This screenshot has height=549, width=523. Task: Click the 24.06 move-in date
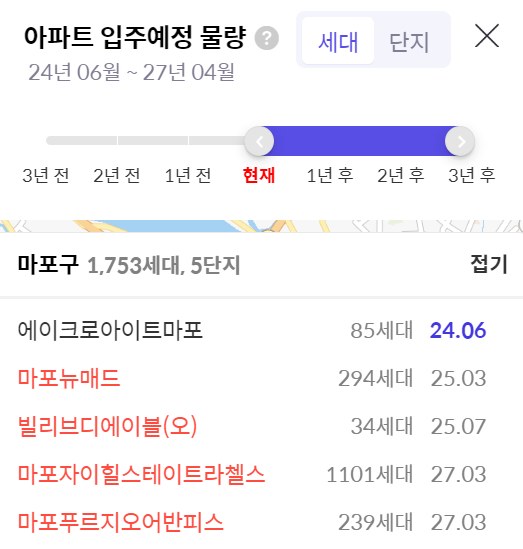pos(458,330)
